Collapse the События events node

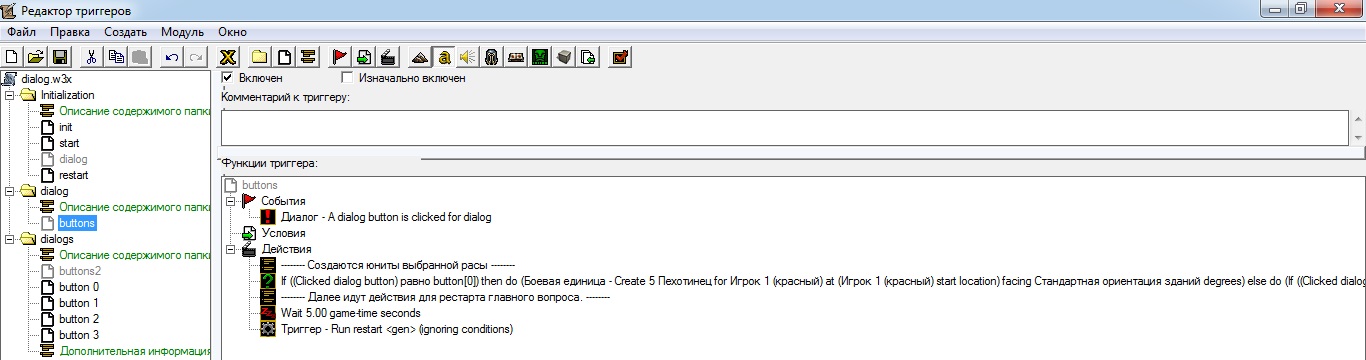coord(231,201)
